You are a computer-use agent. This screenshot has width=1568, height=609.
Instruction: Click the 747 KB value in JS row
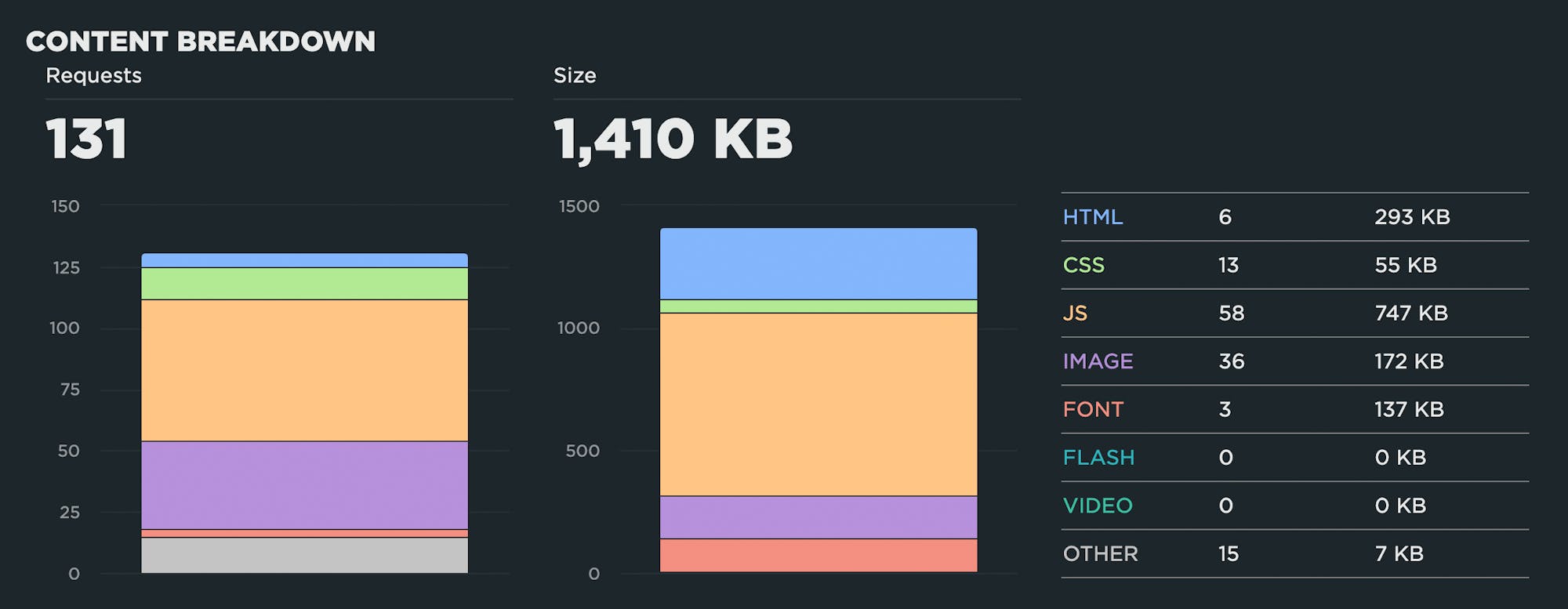tap(1410, 314)
